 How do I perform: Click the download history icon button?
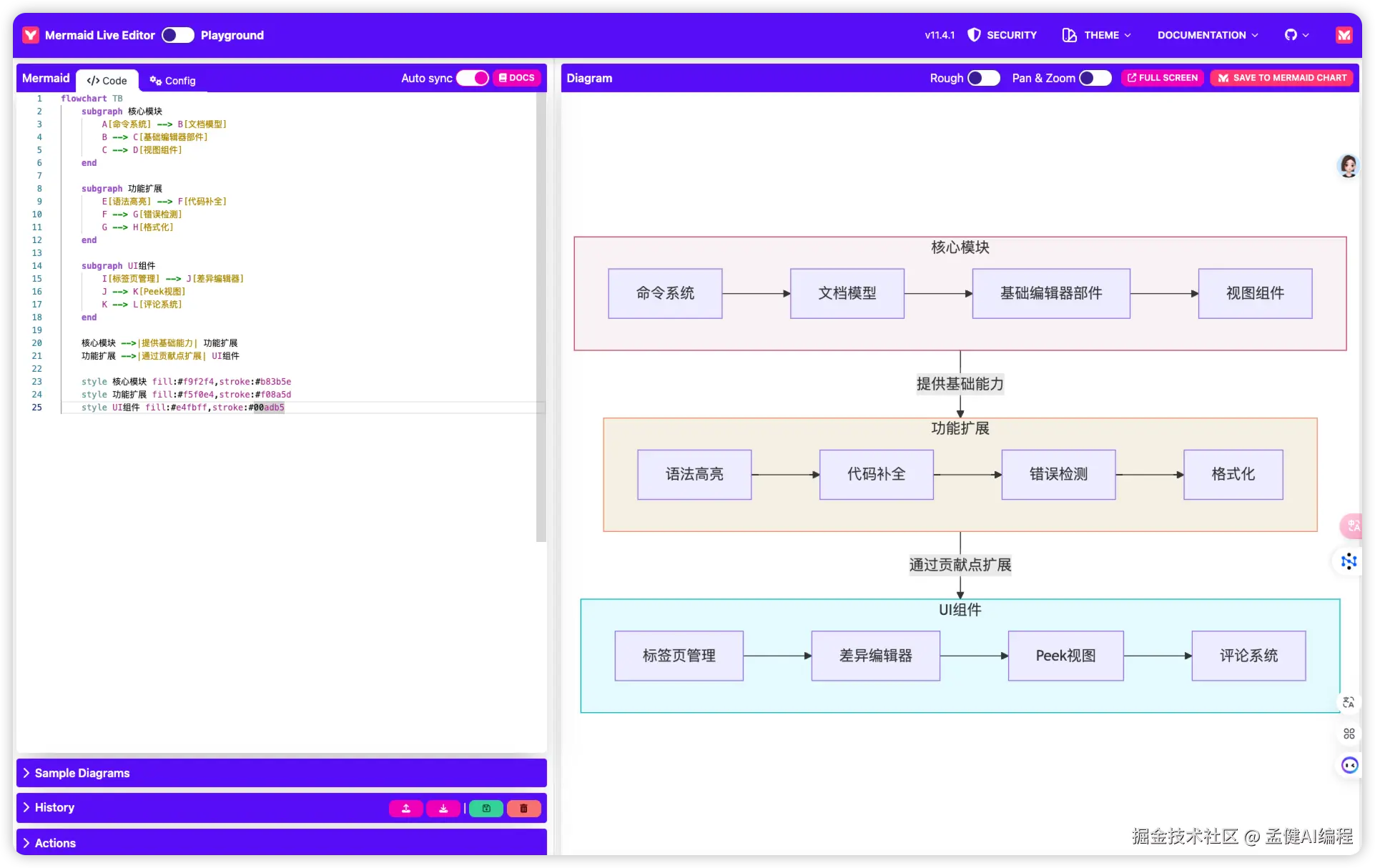pyautogui.click(x=443, y=809)
